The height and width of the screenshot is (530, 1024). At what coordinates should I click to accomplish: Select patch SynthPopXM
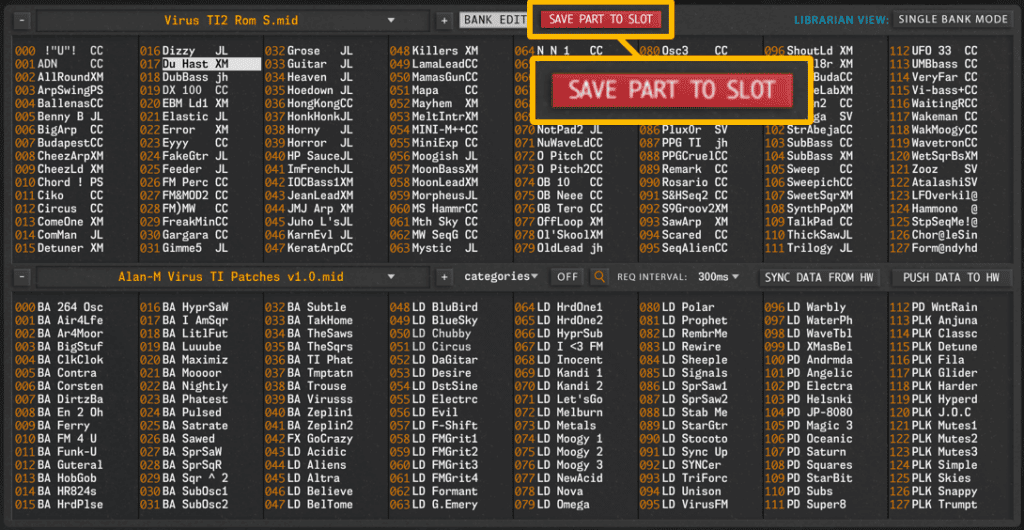(809, 209)
